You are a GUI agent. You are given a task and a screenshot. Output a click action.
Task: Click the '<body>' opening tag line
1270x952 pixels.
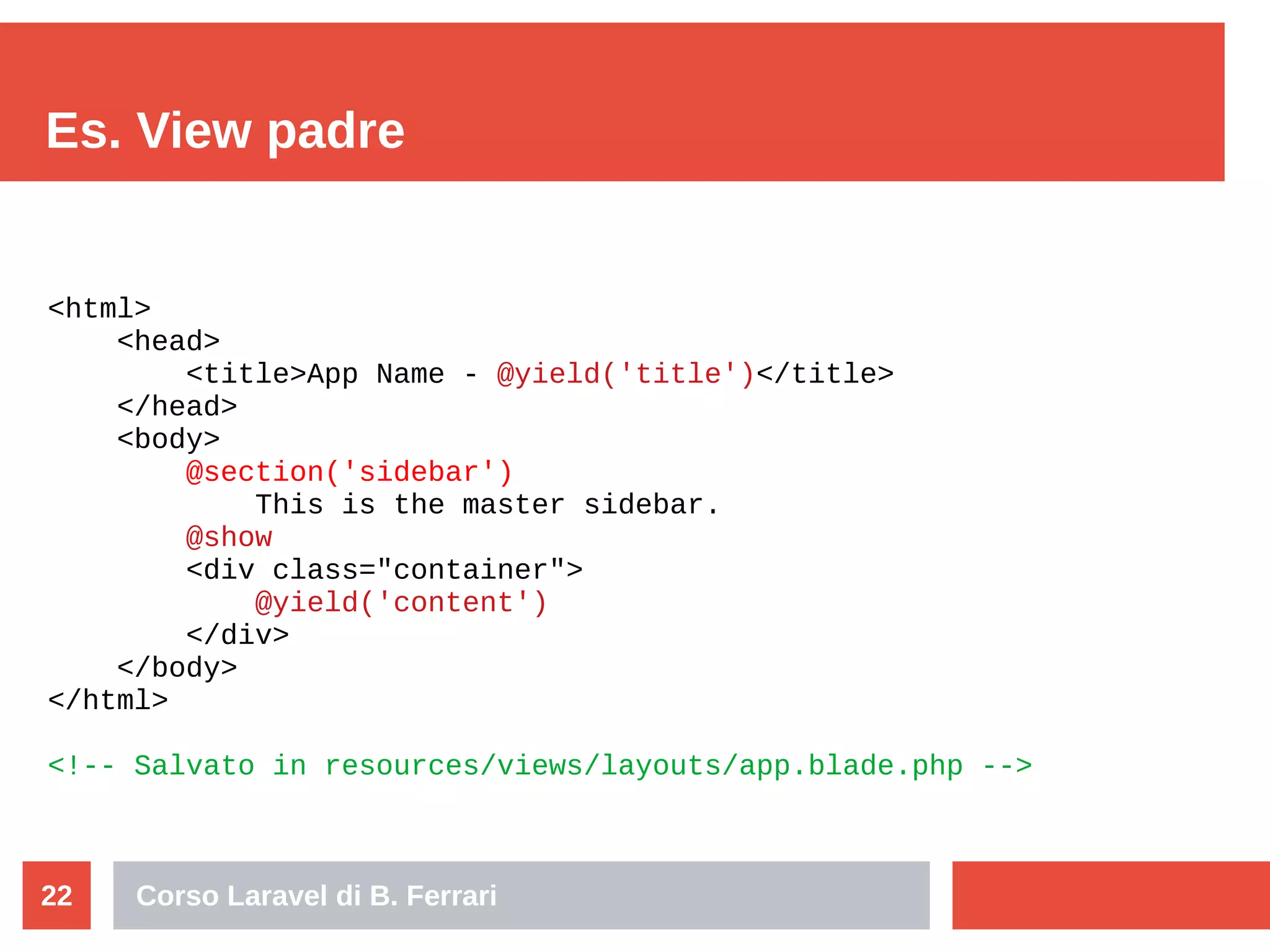[x=169, y=439]
